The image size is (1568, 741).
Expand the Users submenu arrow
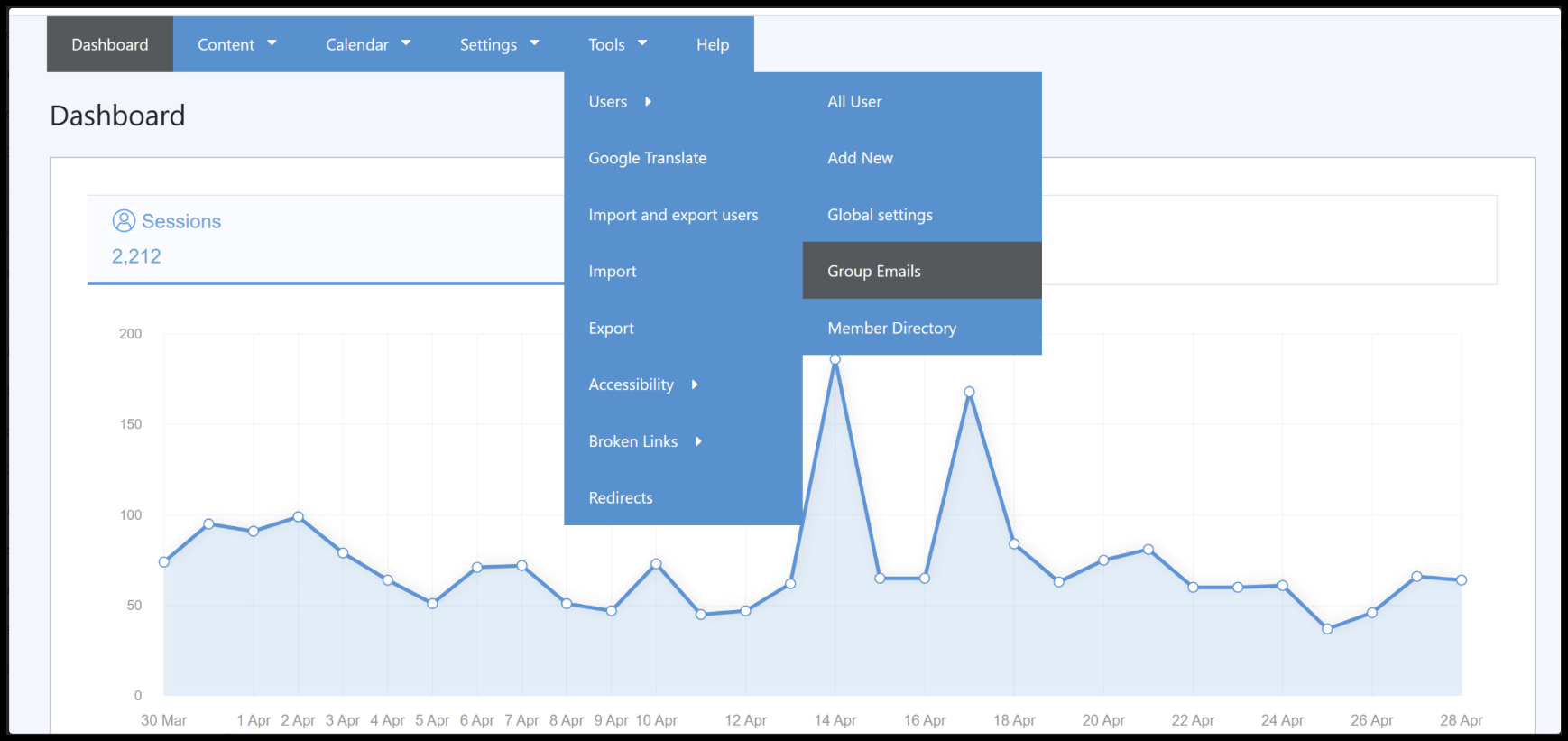pyautogui.click(x=648, y=102)
